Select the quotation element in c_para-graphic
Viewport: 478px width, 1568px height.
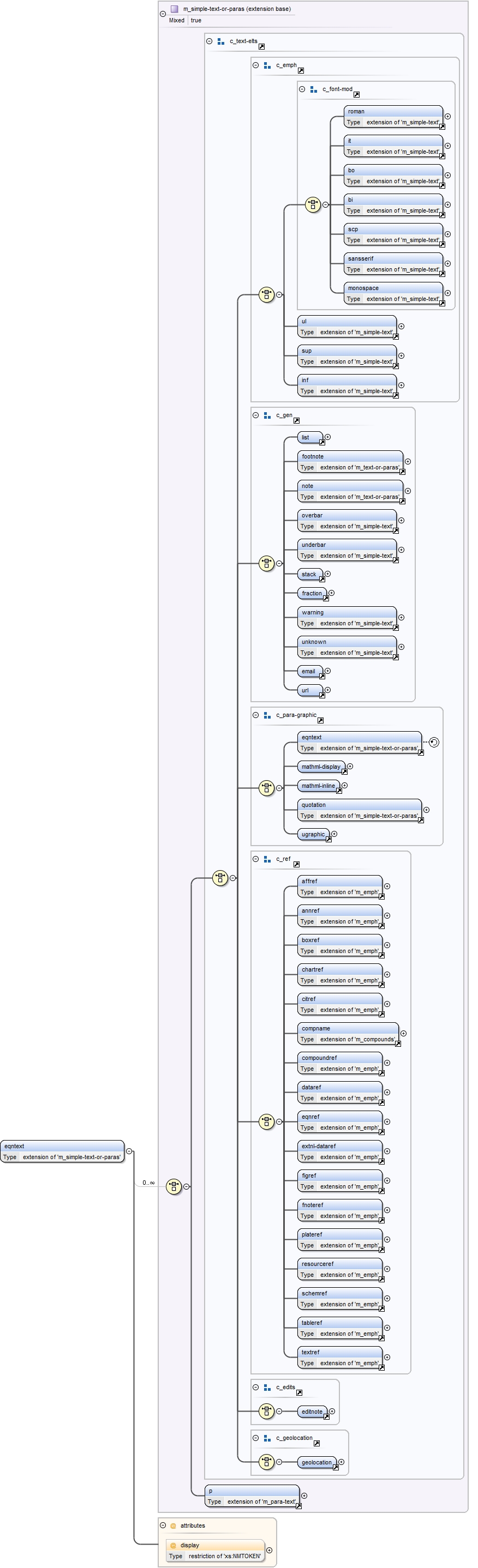point(359,810)
